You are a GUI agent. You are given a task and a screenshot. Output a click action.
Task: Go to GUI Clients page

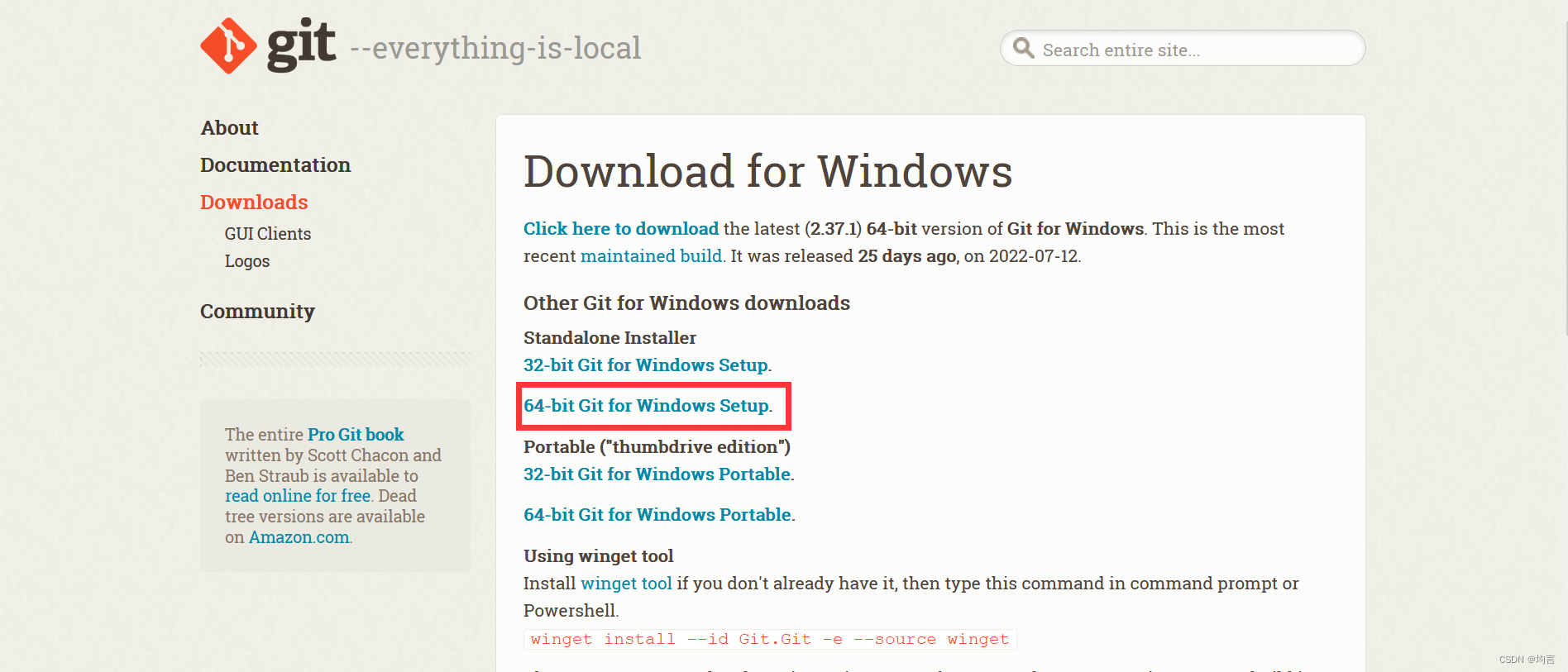(268, 234)
